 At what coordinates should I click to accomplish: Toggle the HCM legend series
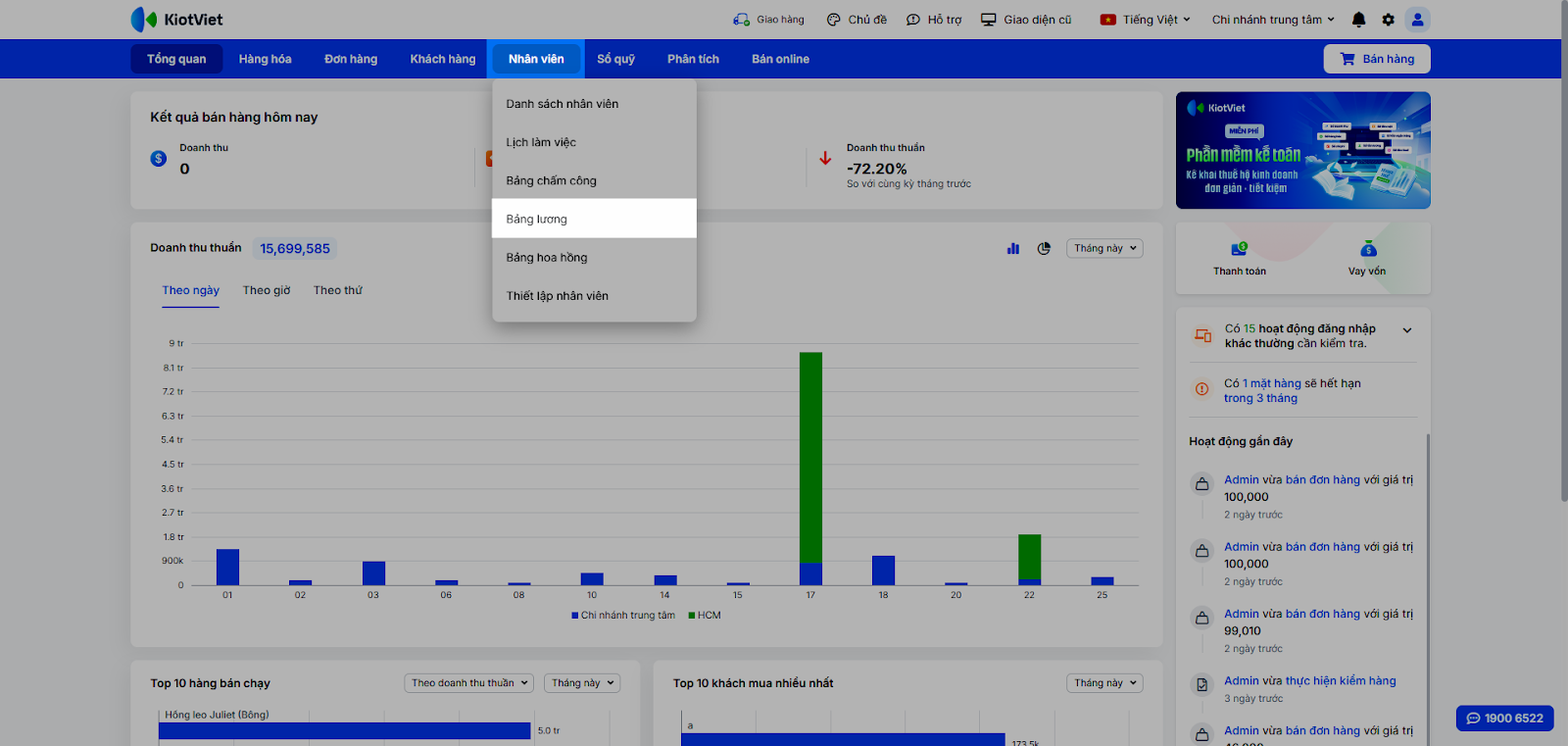(x=705, y=616)
